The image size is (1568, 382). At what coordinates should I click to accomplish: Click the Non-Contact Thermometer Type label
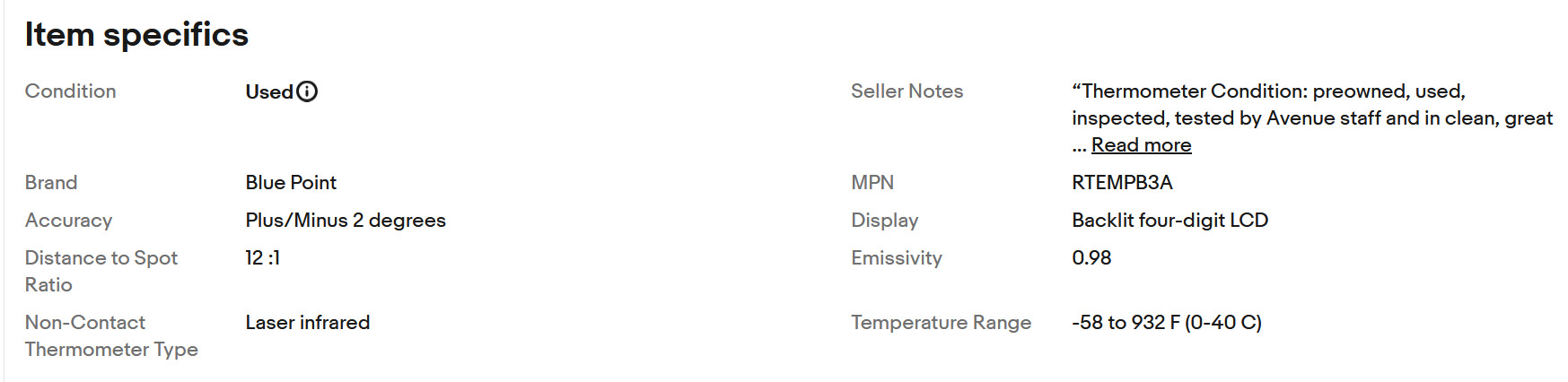click(111, 336)
